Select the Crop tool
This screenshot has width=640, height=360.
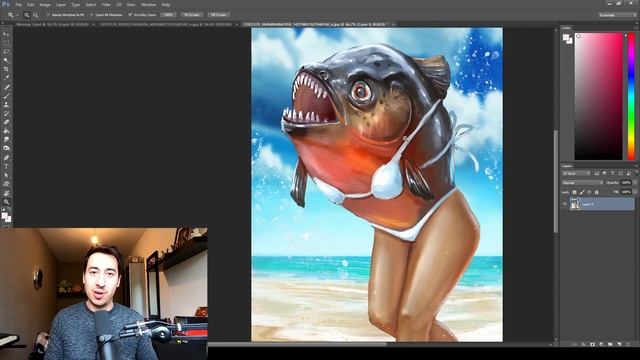pyautogui.click(x=6, y=69)
